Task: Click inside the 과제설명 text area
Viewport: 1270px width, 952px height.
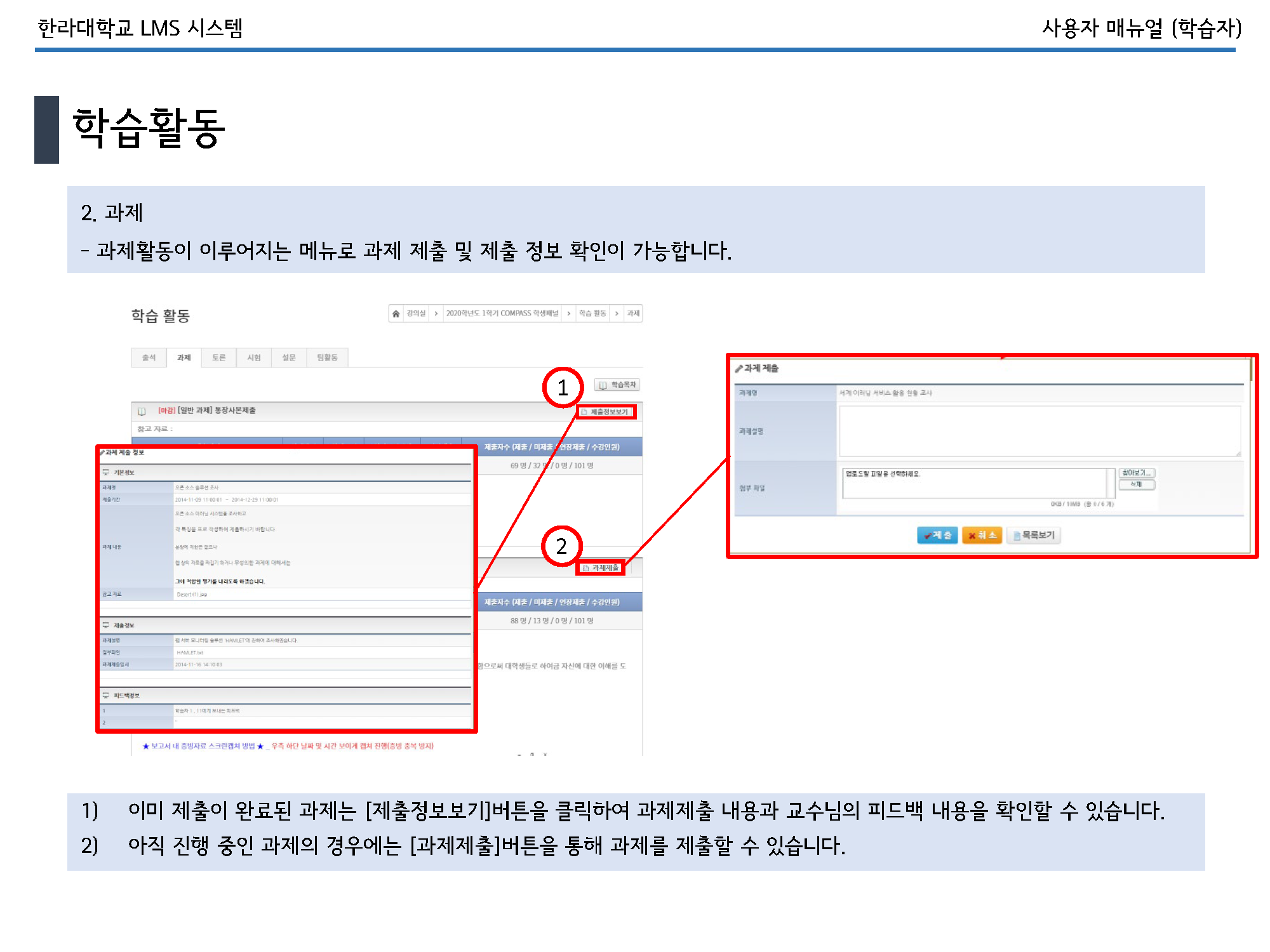Action: [x=1039, y=431]
